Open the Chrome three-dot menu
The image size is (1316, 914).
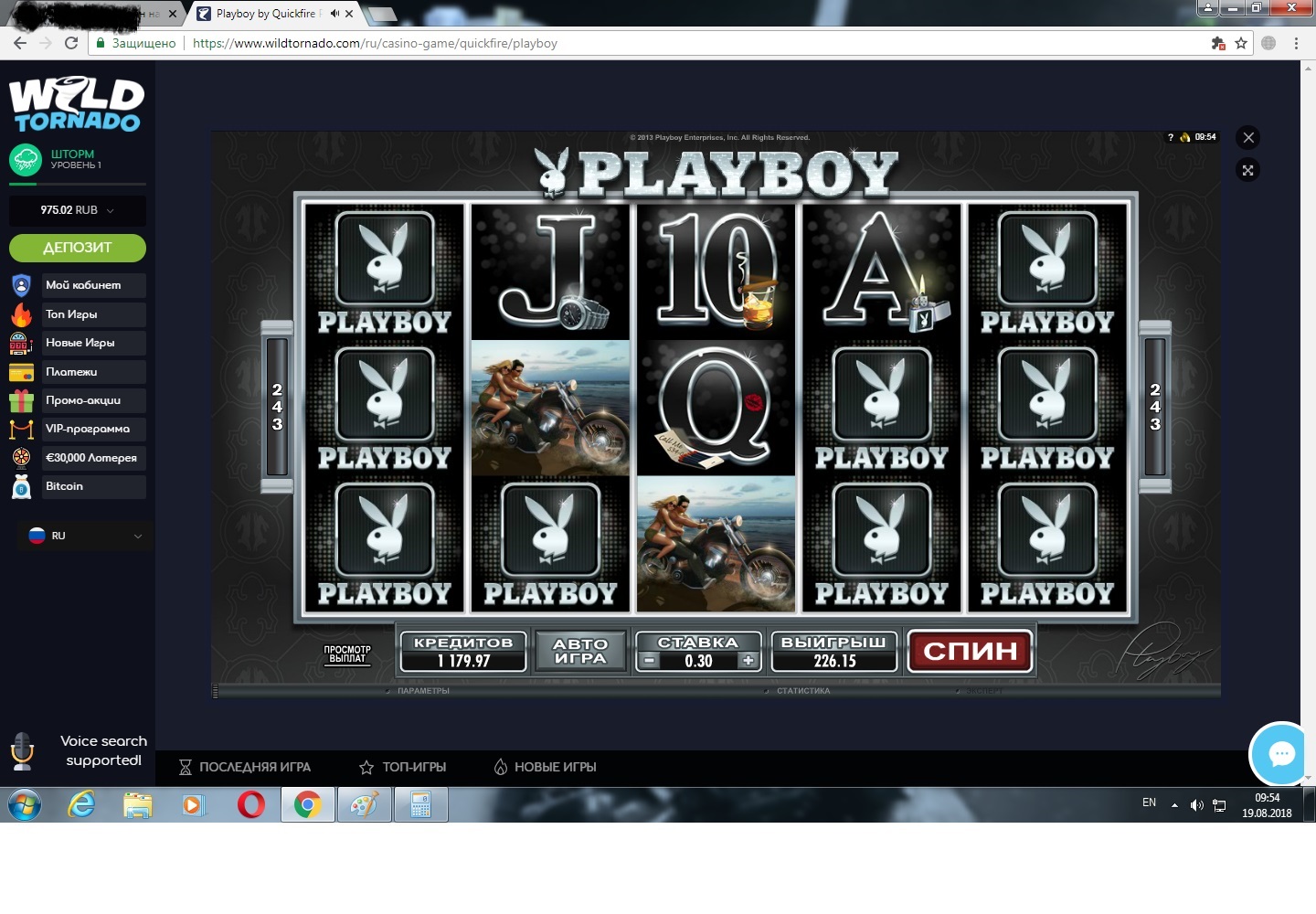(x=1296, y=43)
